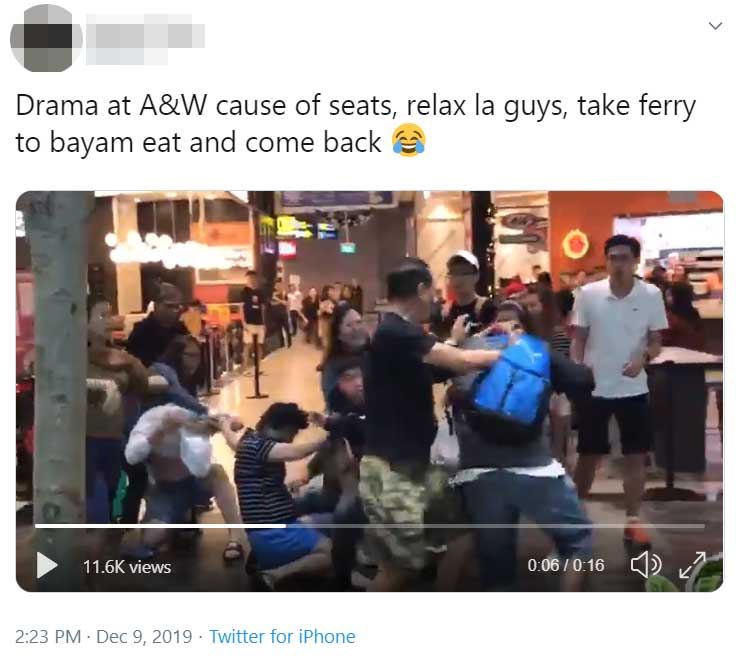Click the tweet text about A&W drama
The width and height of the screenshot is (736, 663).
[356, 123]
